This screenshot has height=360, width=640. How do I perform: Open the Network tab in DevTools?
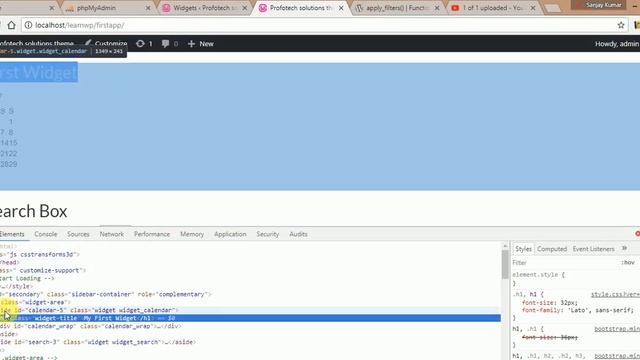click(111, 234)
